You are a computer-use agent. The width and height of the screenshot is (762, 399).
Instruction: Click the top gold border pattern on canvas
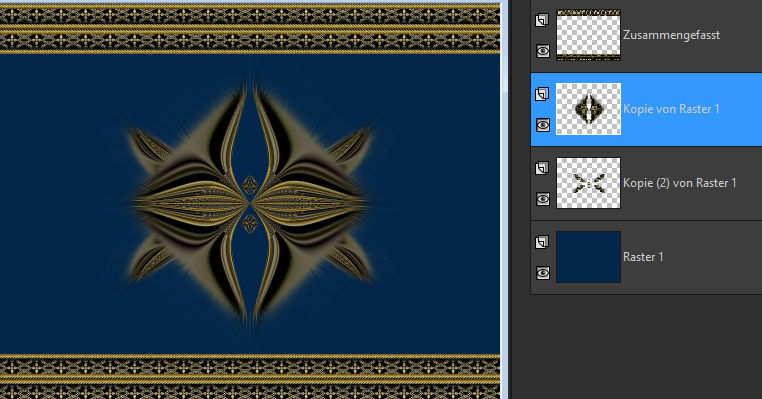[250, 28]
